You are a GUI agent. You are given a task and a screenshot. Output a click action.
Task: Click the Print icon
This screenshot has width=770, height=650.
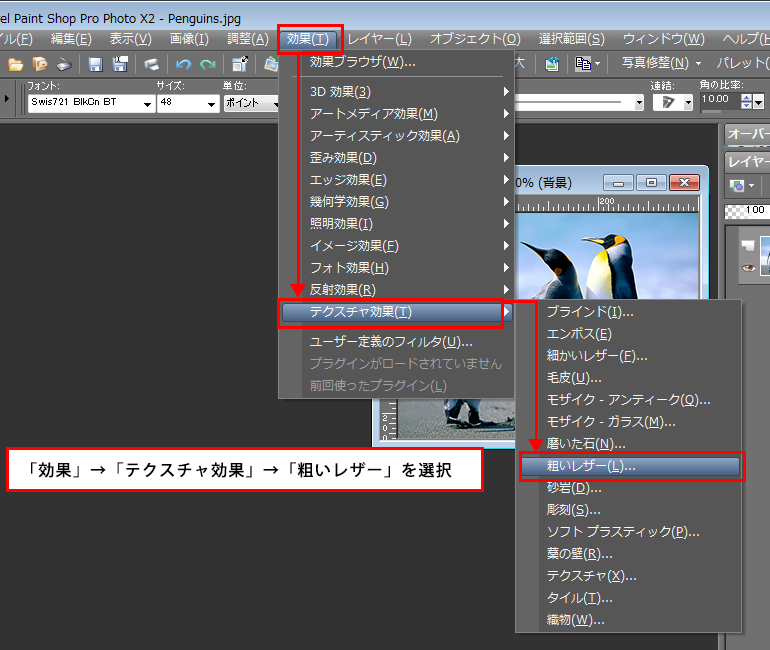click(151, 64)
